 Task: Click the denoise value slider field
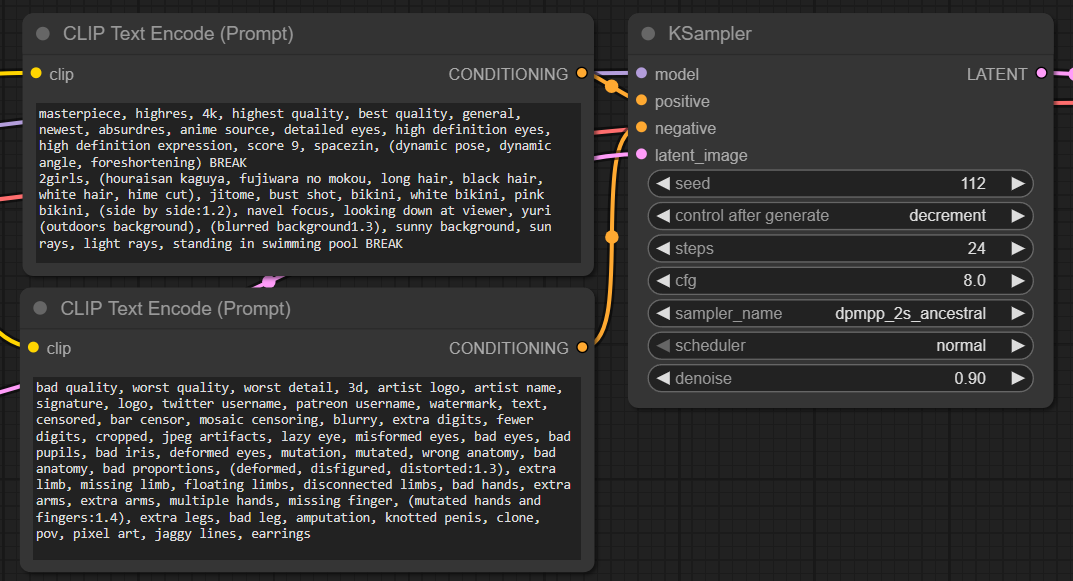tap(840, 379)
